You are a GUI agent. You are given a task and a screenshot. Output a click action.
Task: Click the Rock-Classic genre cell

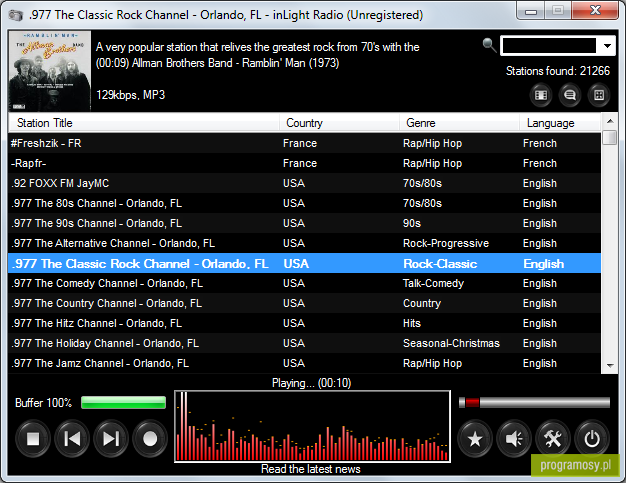(x=440, y=263)
